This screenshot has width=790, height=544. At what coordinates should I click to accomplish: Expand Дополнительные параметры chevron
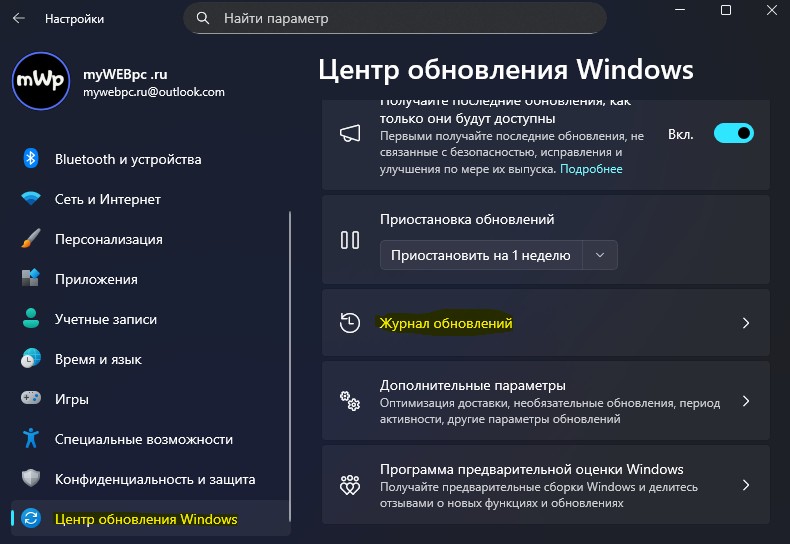click(x=746, y=401)
